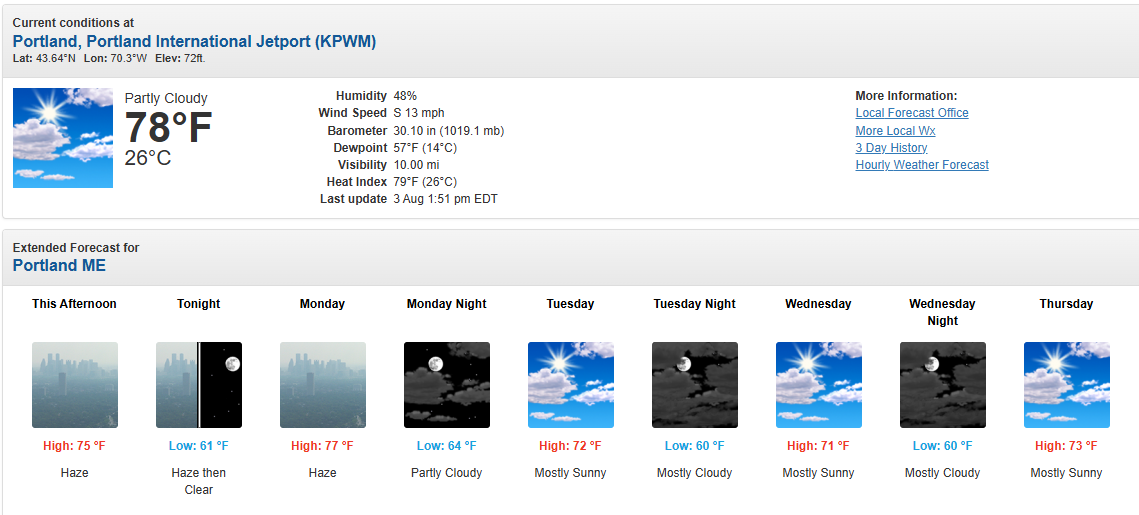This screenshot has width=1139, height=515.
Task: Open the Hourly Weather Forecast link
Action: (922, 165)
